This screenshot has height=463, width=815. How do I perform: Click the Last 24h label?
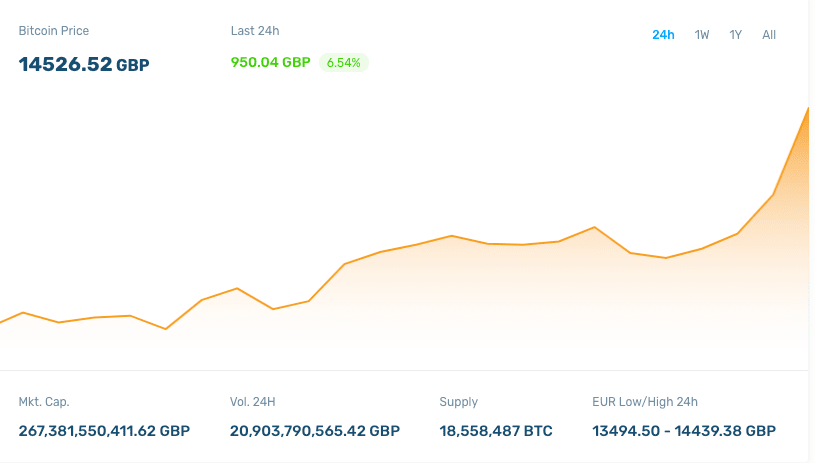pyautogui.click(x=255, y=31)
